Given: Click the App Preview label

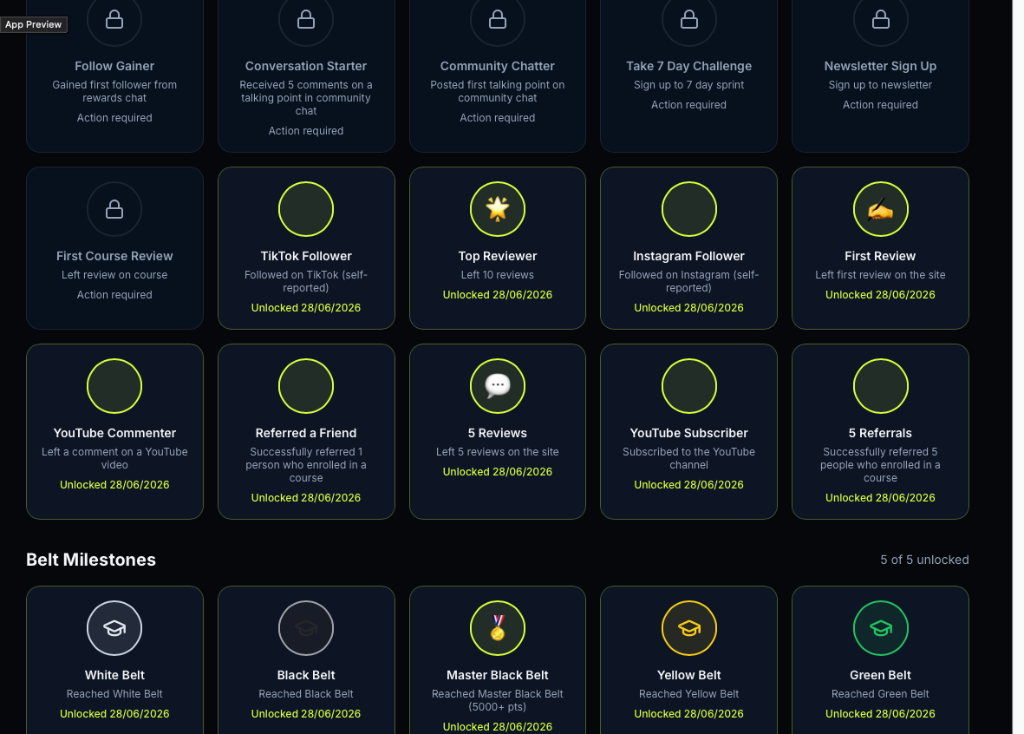Looking at the screenshot, I should [x=33, y=24].
